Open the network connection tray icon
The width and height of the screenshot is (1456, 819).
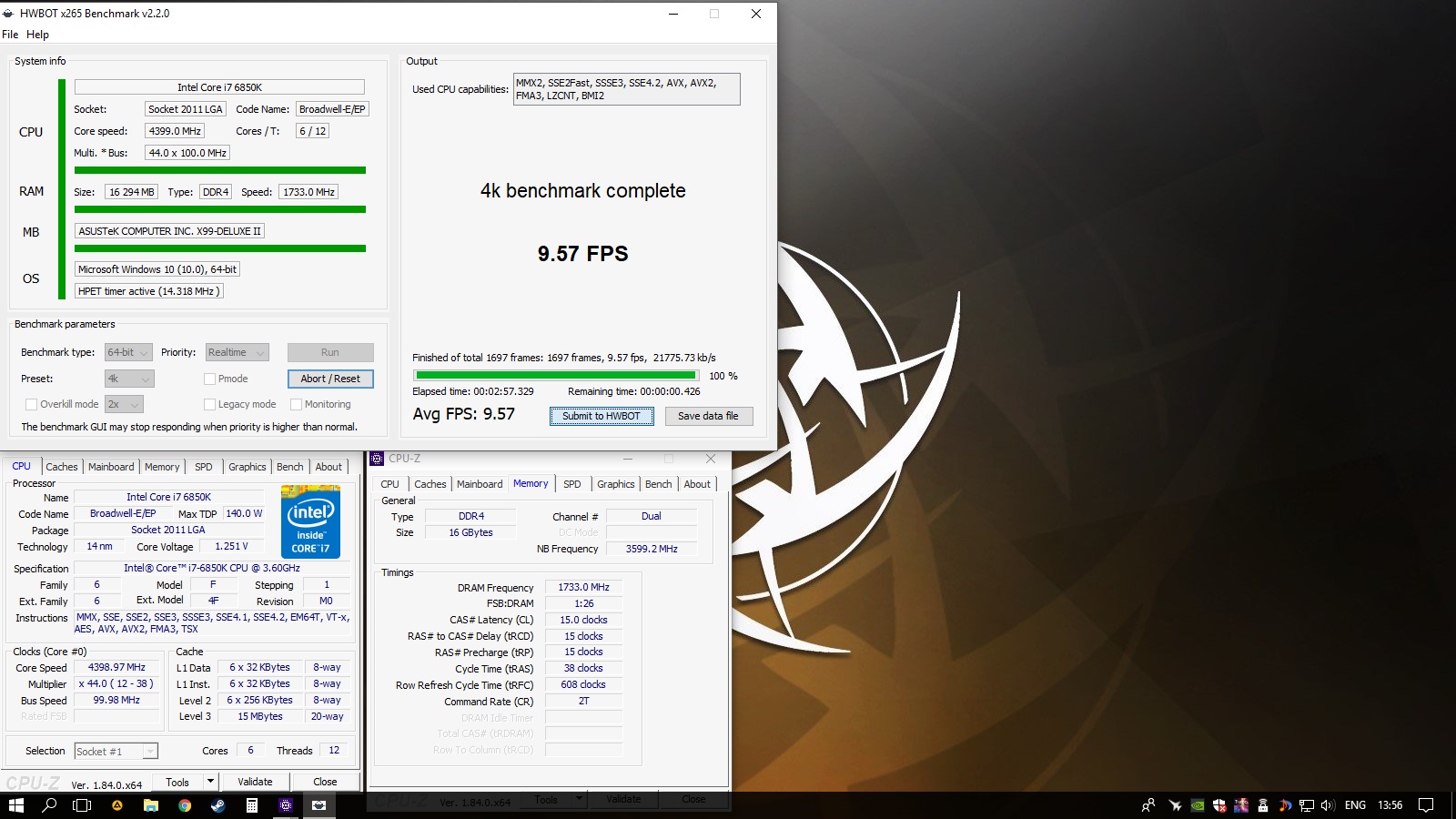(1307, 805)
